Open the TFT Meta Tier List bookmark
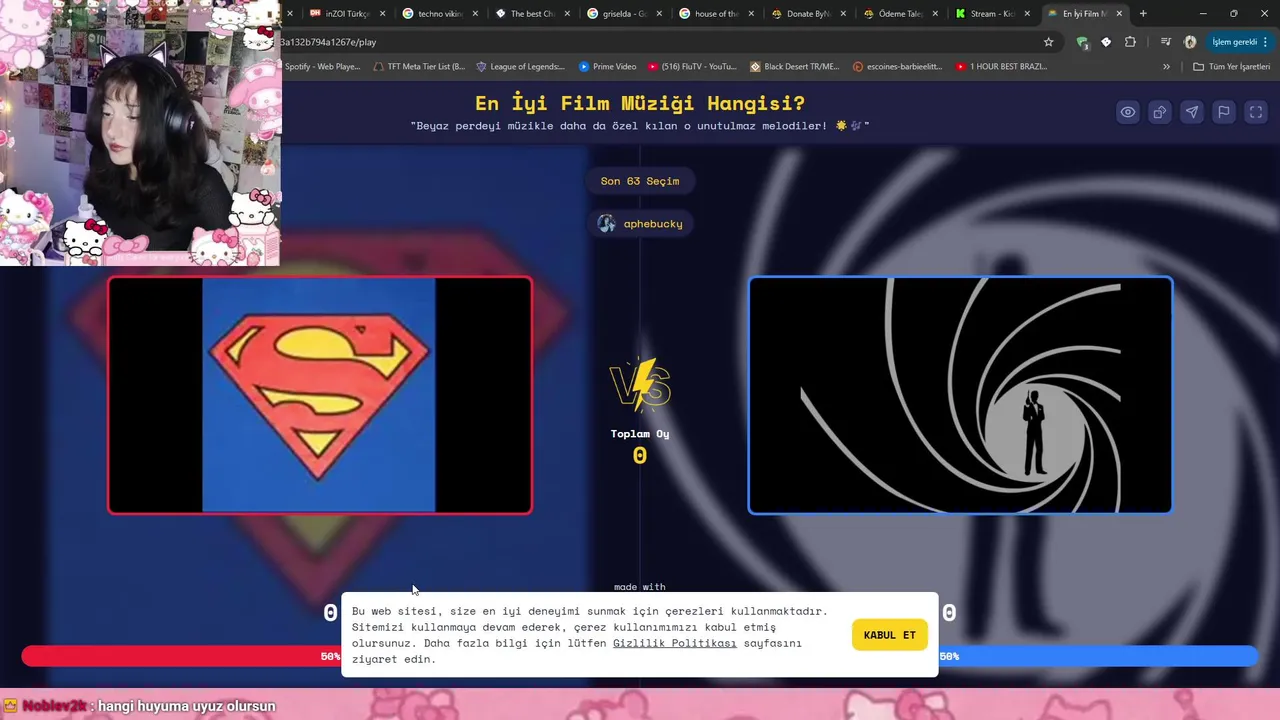Image resolution: width=1280 pixels, height=720 pixels. [419, 67]
